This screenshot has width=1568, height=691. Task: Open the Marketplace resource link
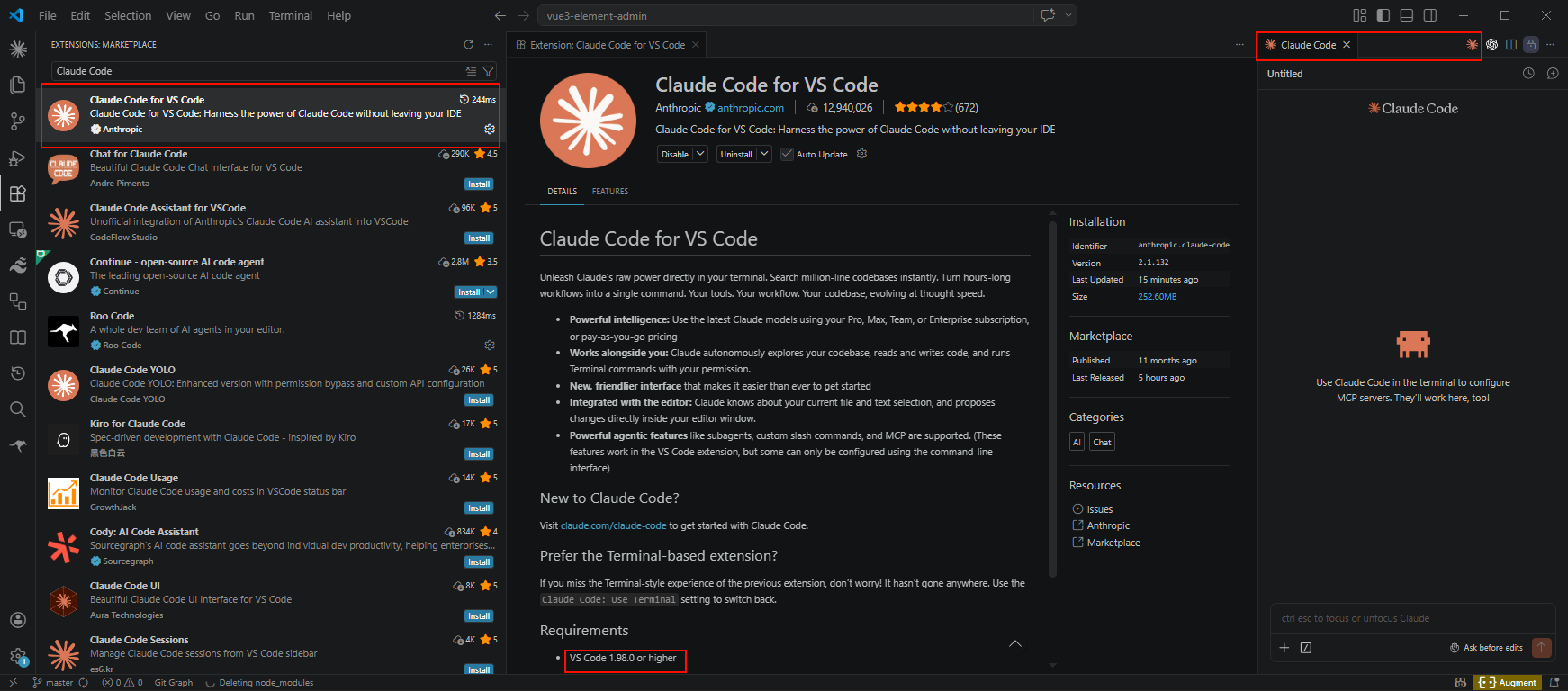tap(1113, 543)
